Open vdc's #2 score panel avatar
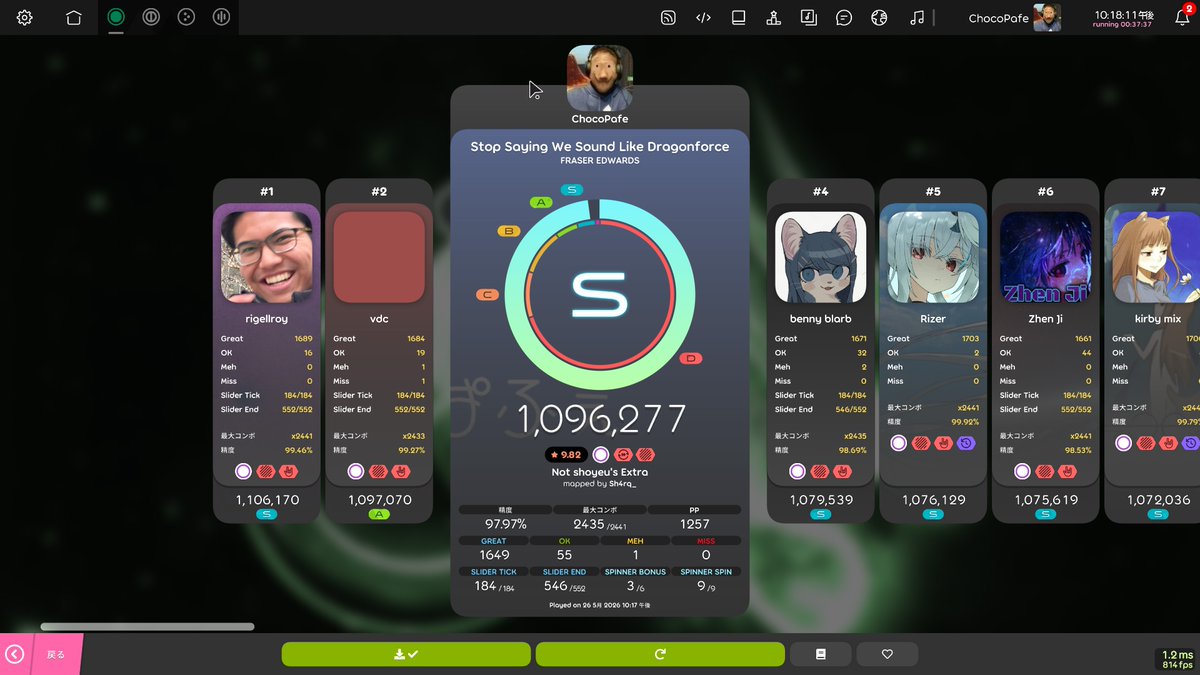 pyautogui.click(x=379, y=257)
